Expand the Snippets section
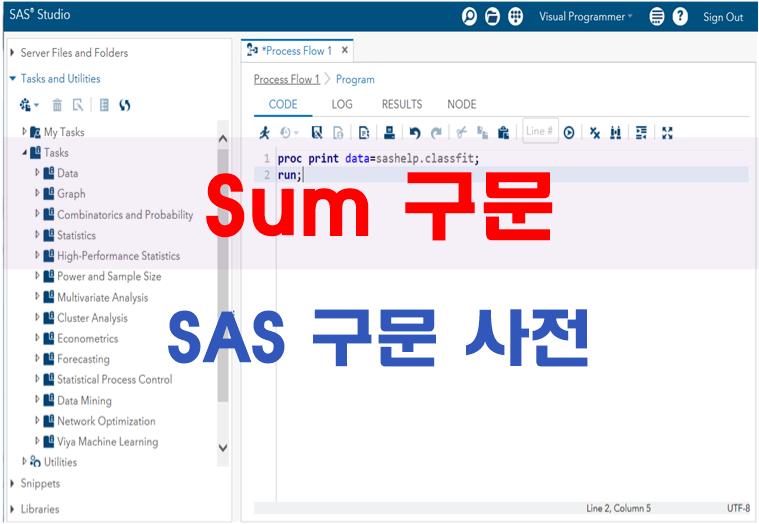The width and height of the screenshot is (759, 524). pos(12,483)
